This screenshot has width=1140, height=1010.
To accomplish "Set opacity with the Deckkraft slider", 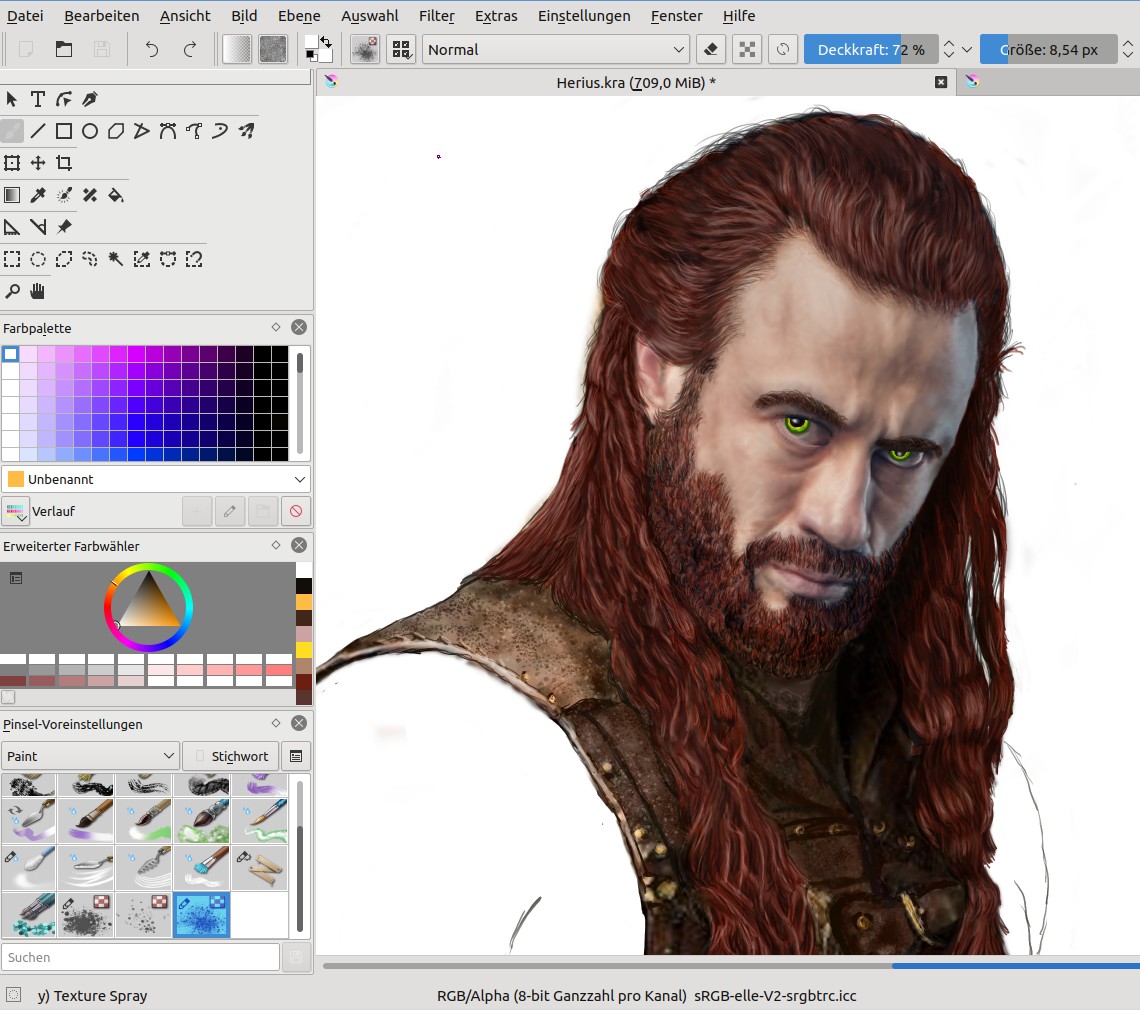I will (x=870, y=49).
